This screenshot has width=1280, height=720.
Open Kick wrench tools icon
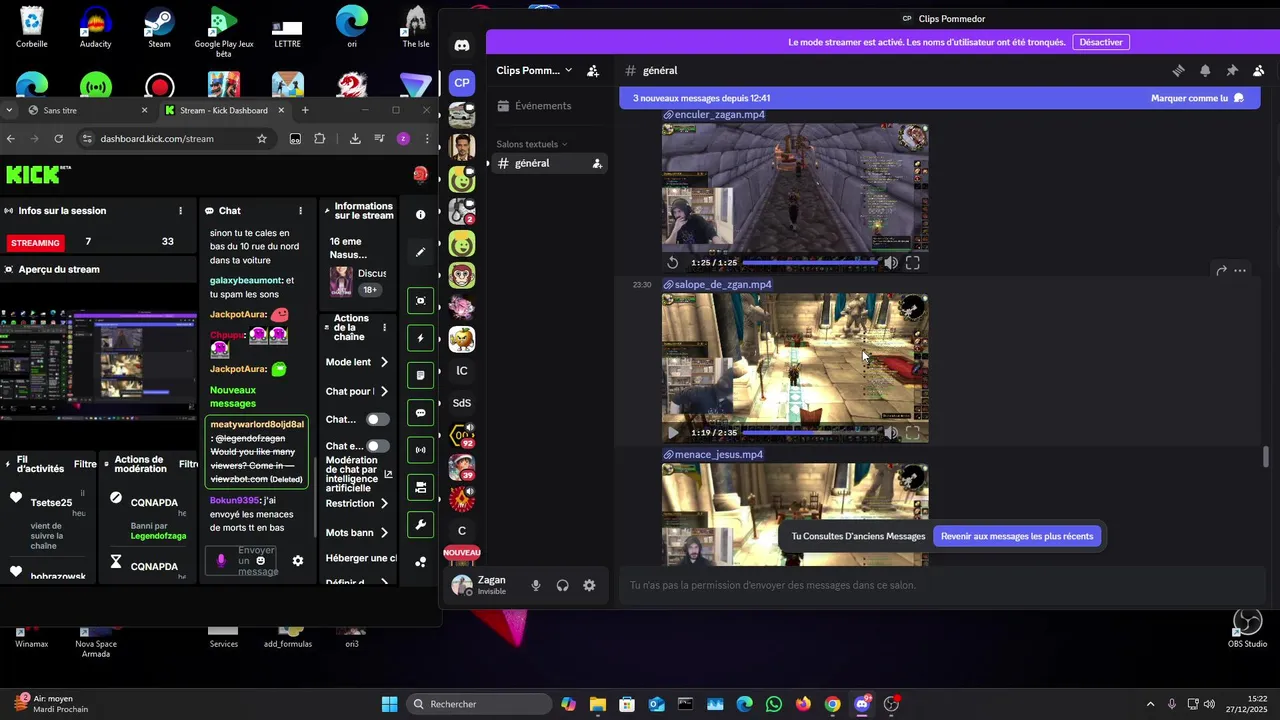point(420,525)
